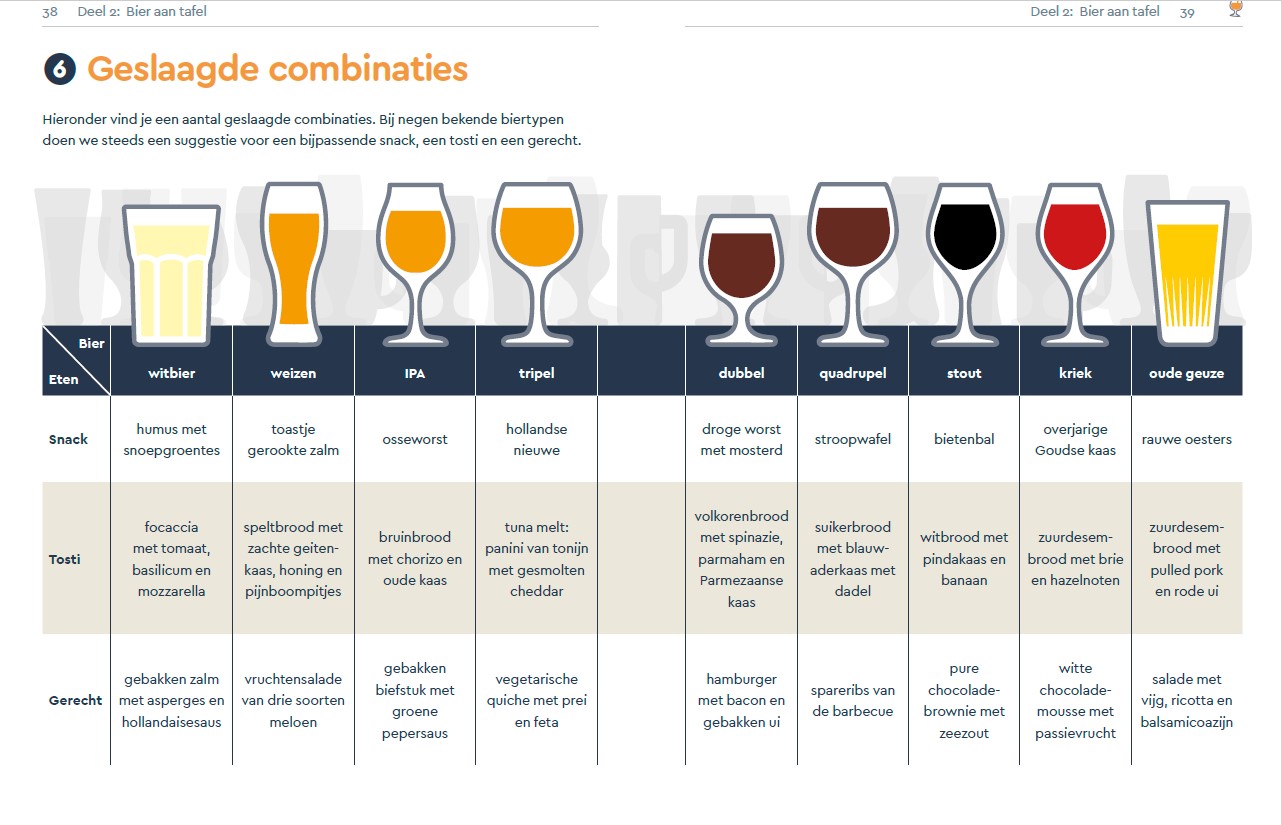Click the spareribs van de barbecue cell
1281x825 pixels.
point(852,700)
